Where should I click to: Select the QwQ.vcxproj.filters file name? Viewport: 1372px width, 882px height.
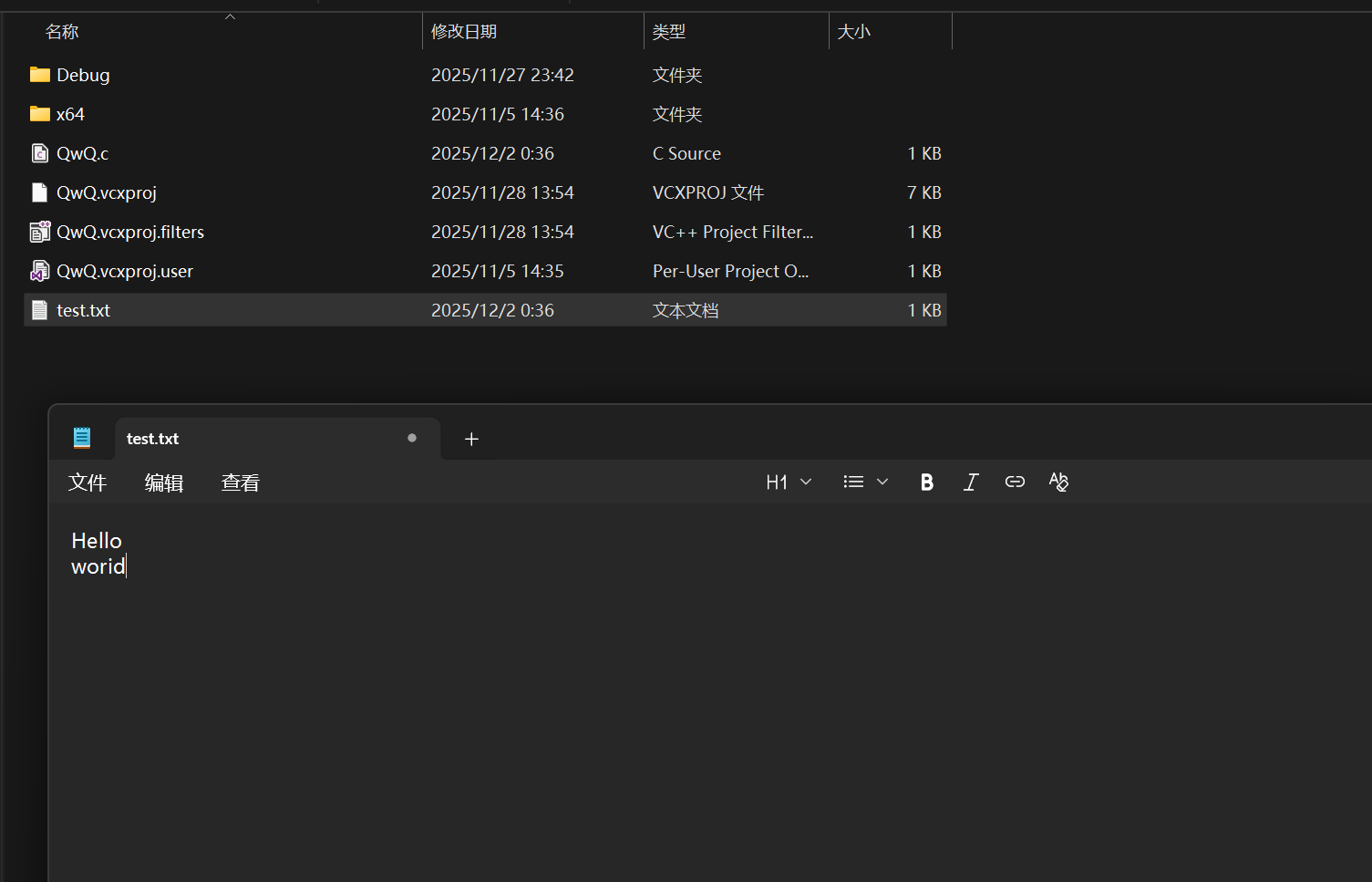[130, 232]
